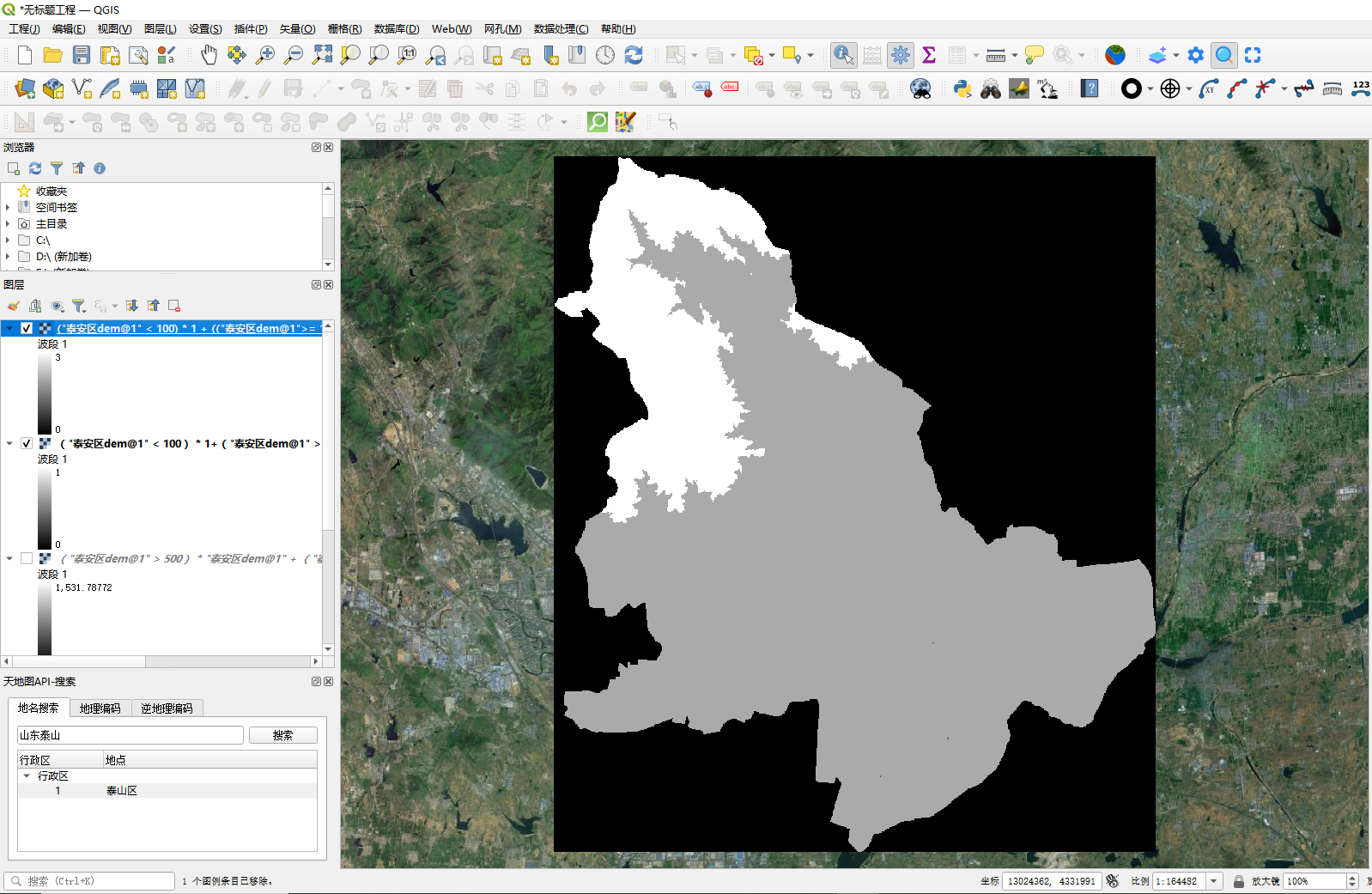Increase magnifier with the spinbox arrow
The height and width of the screenshot is (894, 1372).
1352,877
